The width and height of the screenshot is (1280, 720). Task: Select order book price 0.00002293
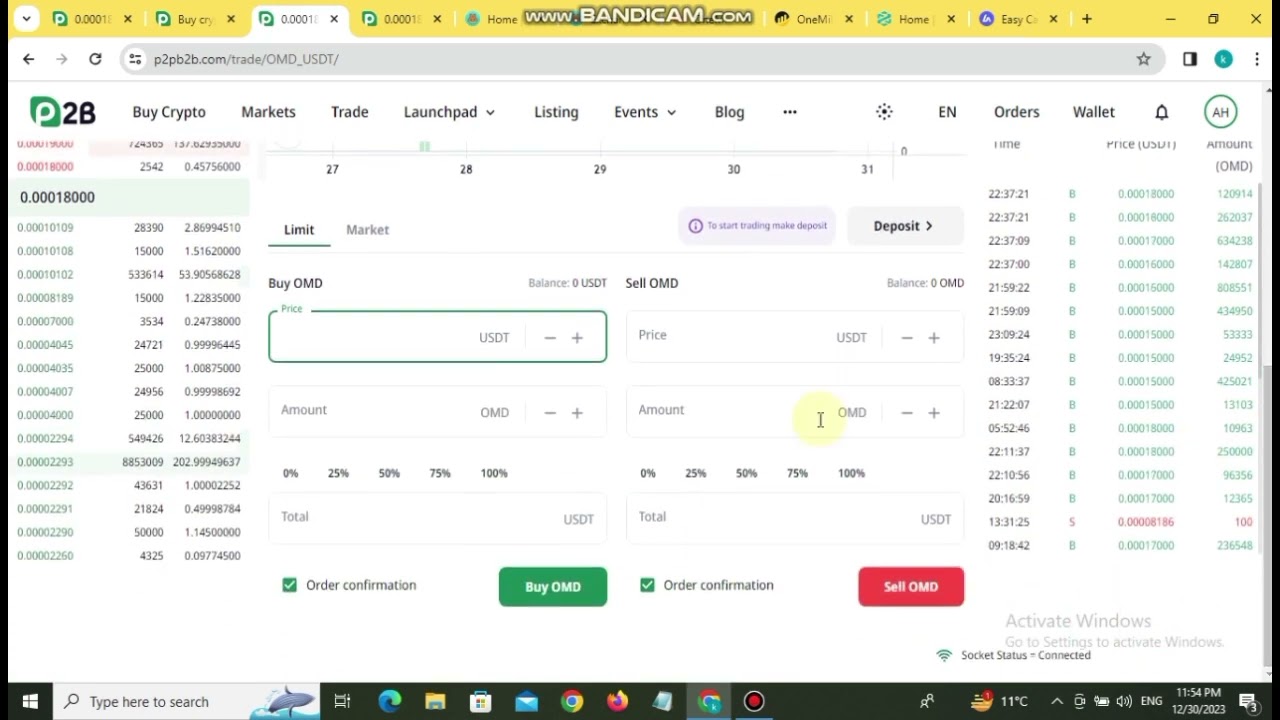coord(45,462)
